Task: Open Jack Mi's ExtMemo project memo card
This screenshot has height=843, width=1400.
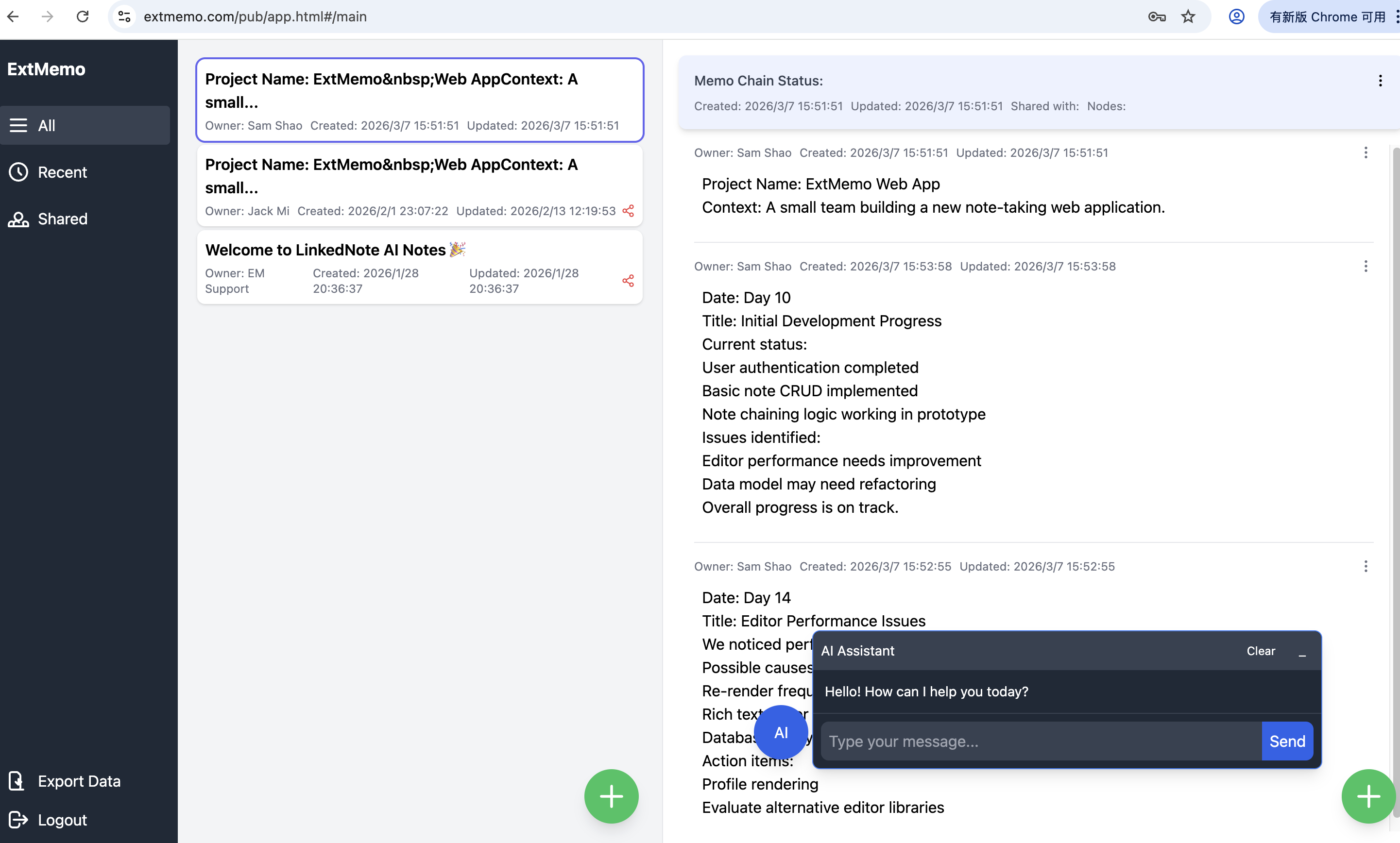Action: tap(420, 186)
